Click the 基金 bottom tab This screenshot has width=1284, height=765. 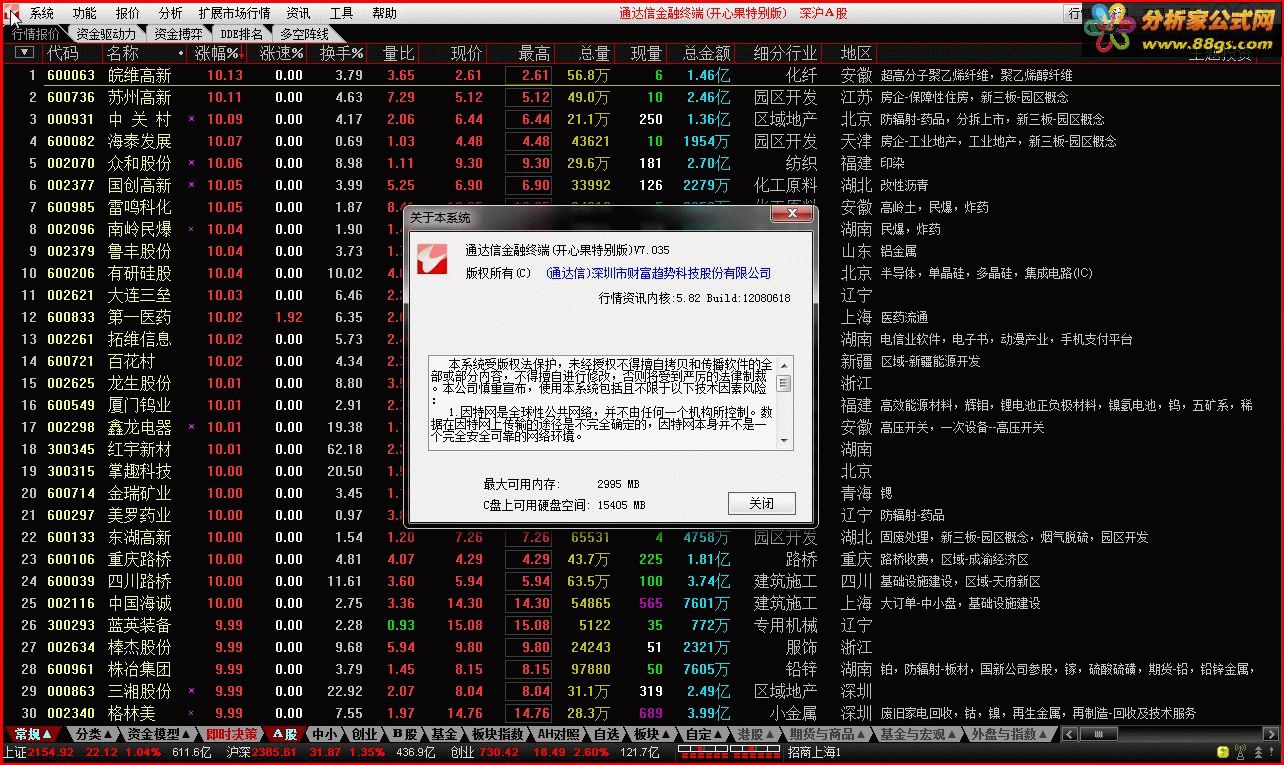444,734
